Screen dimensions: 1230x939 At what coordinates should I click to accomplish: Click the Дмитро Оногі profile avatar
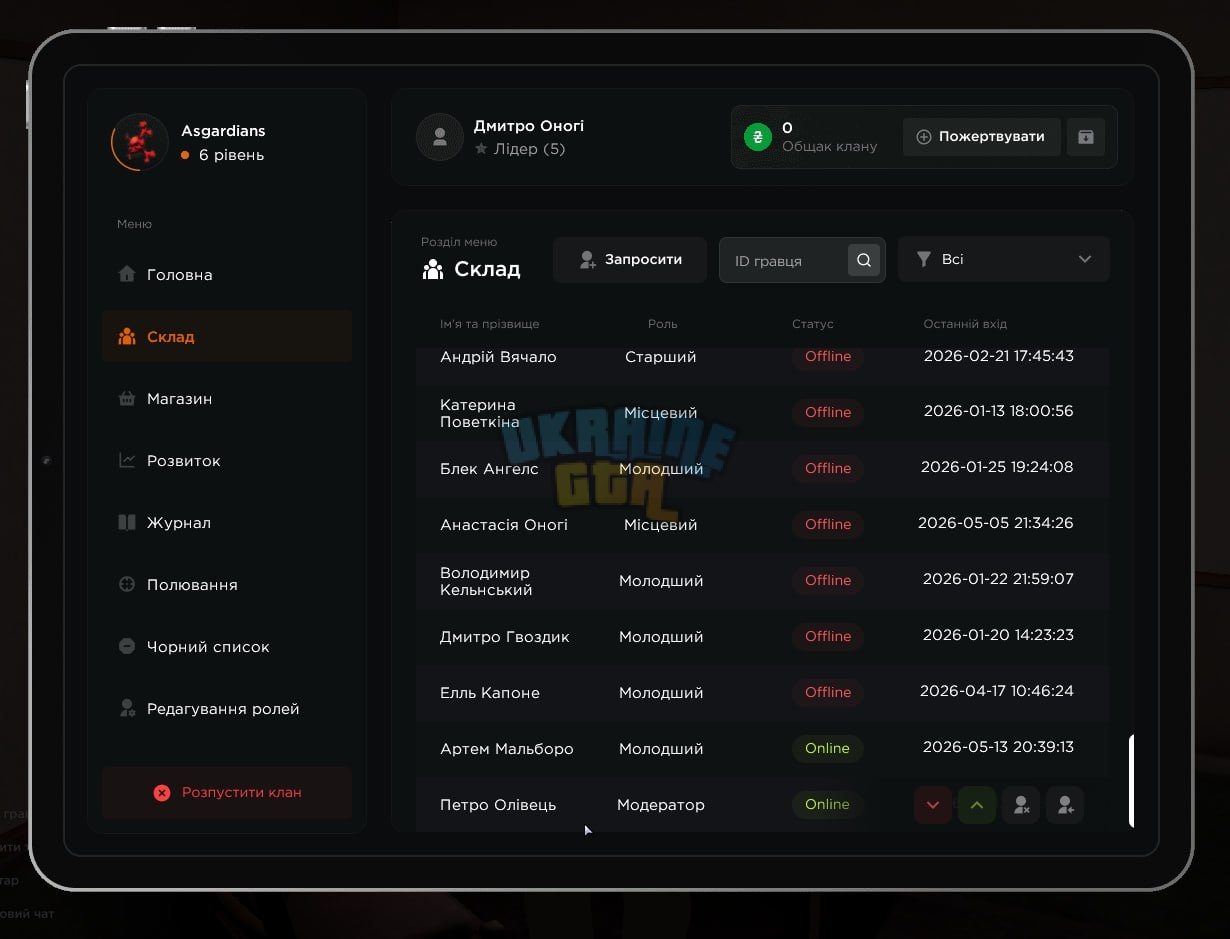click(x=440, y=137)
